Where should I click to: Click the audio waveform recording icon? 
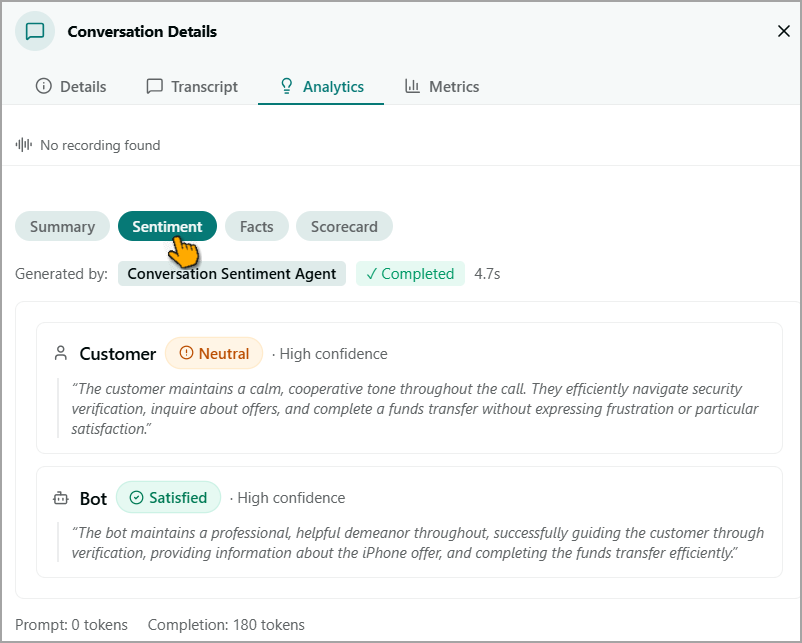[x=24, y=145]
